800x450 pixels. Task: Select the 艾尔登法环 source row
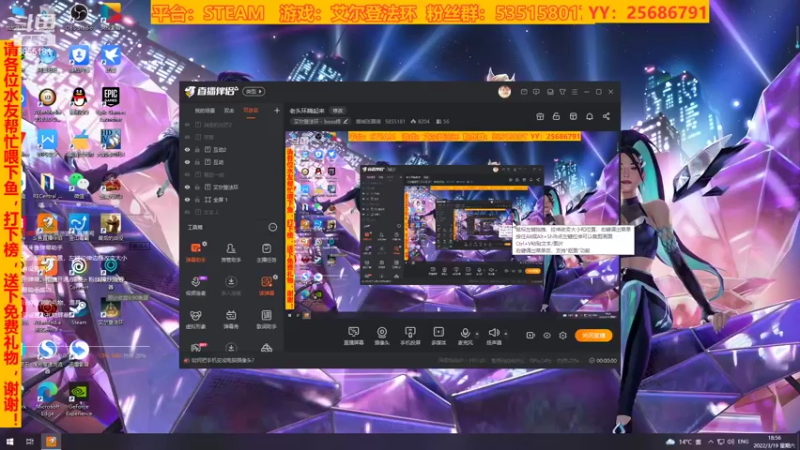pyautogui.click(x=231, y=187)
